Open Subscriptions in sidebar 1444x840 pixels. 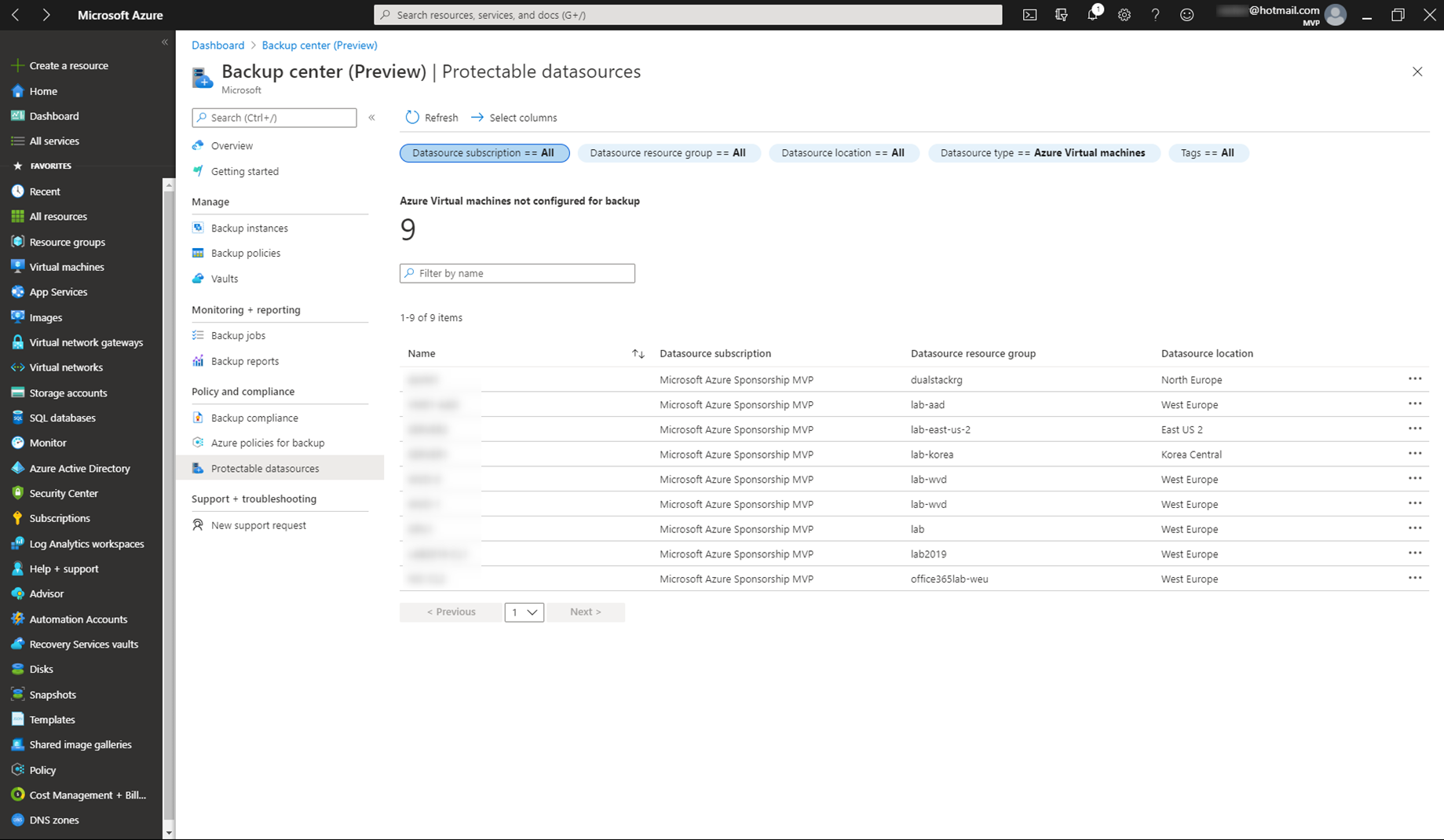(x=60, y=519)
